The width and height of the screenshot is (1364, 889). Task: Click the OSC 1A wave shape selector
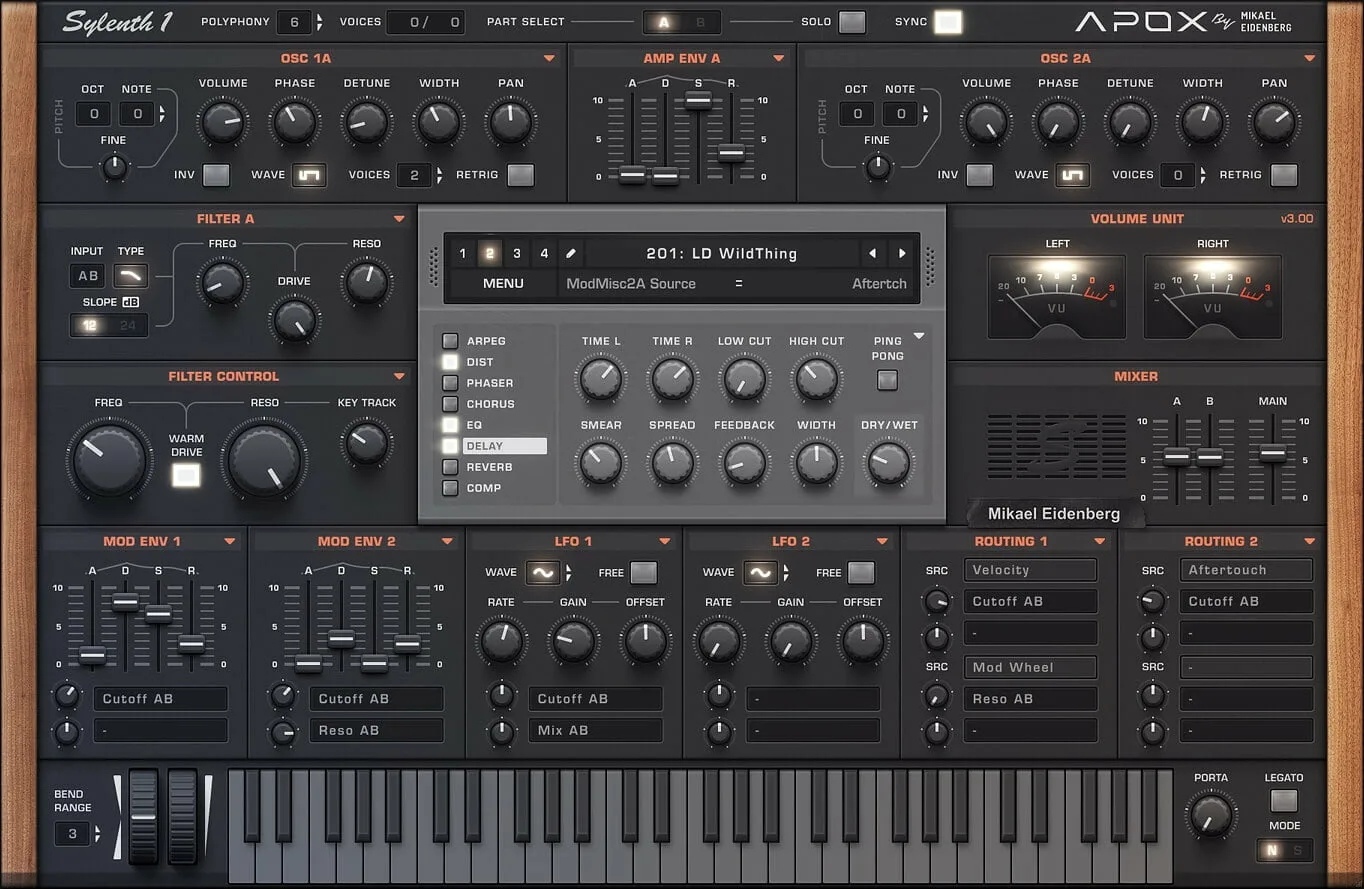coord(309,175)
